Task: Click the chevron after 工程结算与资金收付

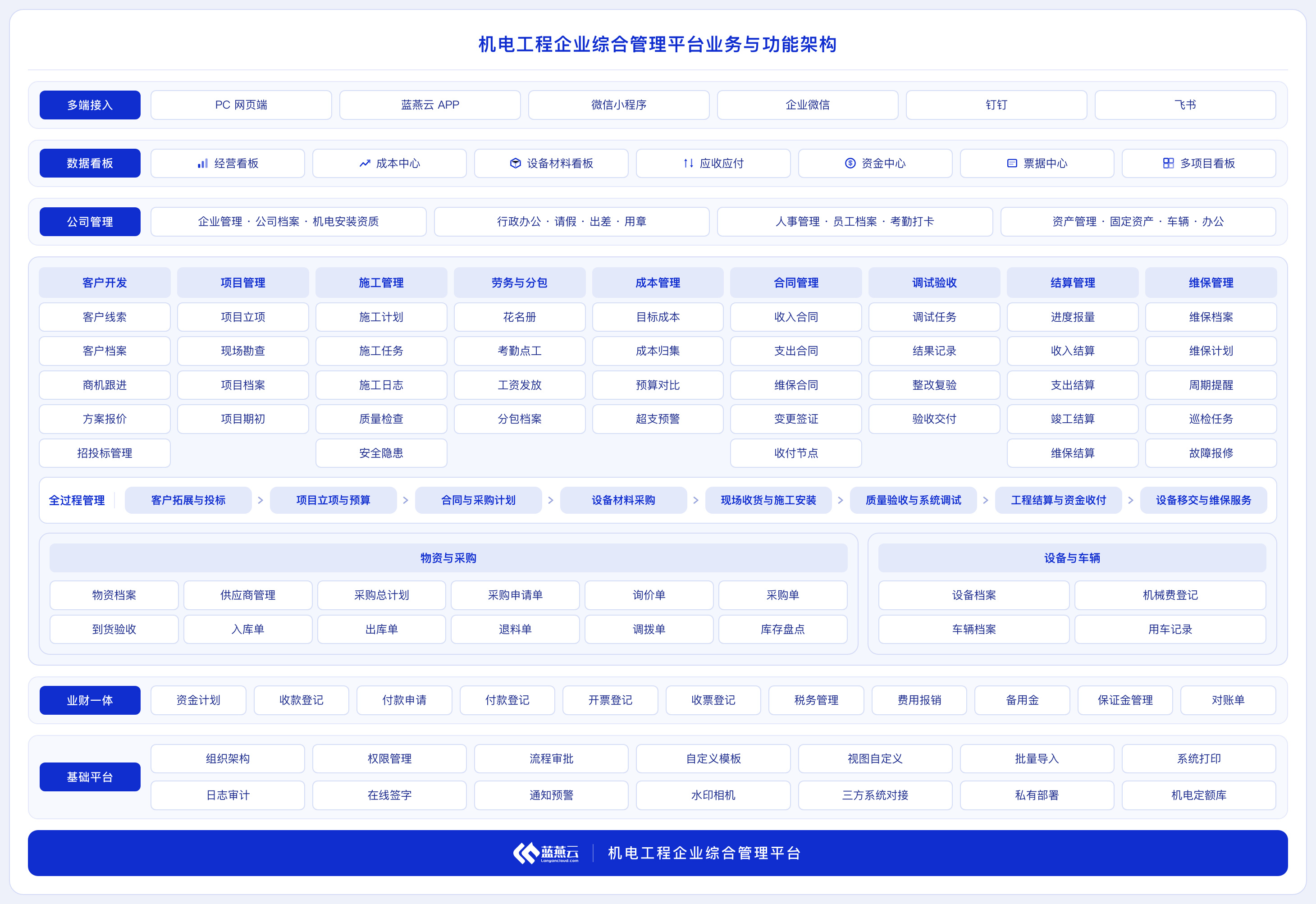Action: pyautogui.click(x=1131, y=500)
